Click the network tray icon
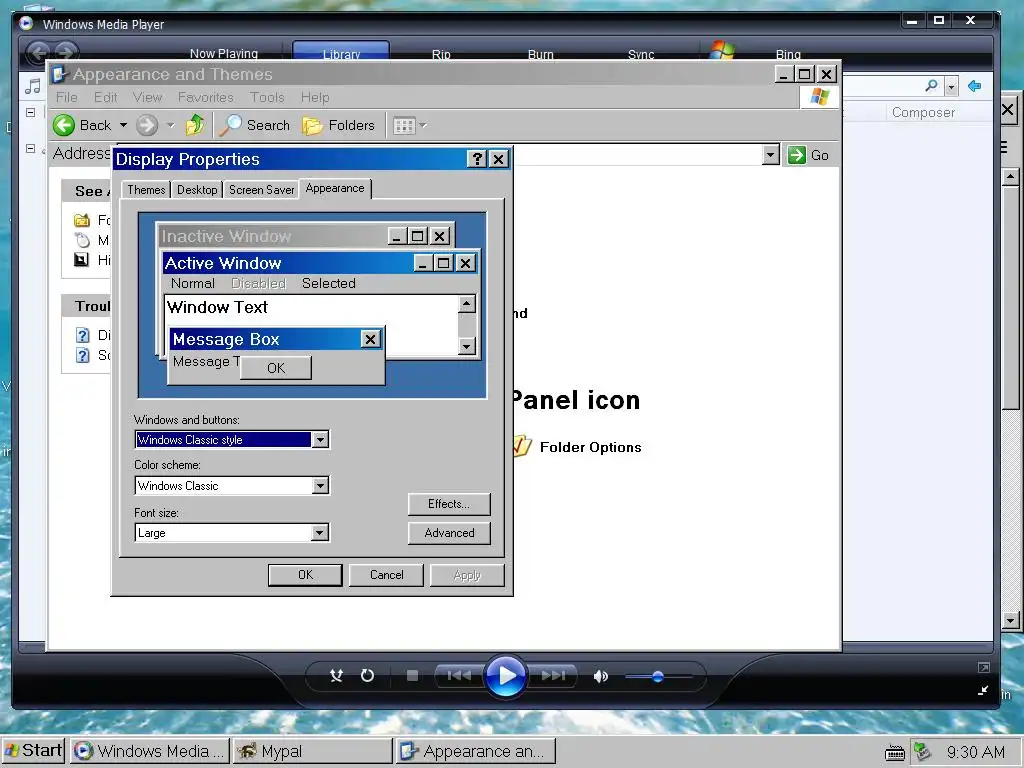 tap(922, 752)
